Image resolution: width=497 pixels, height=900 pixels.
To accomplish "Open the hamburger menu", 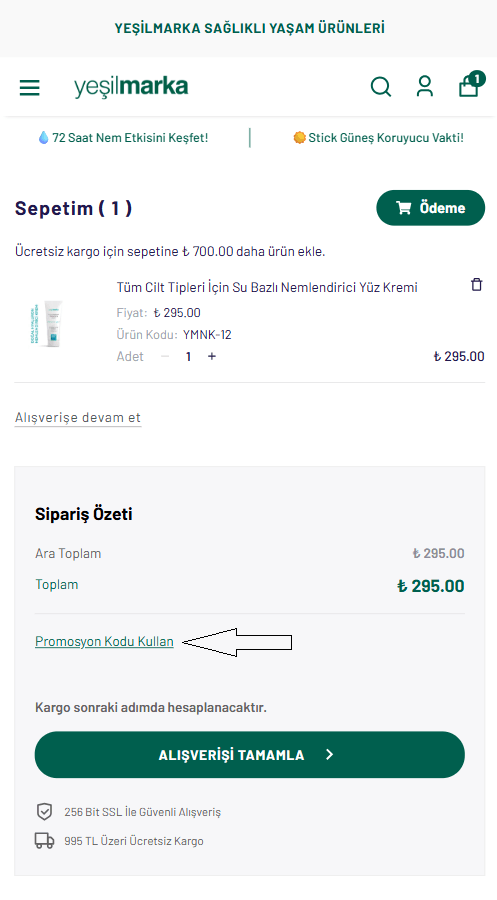I will click(x=30, y=87).
